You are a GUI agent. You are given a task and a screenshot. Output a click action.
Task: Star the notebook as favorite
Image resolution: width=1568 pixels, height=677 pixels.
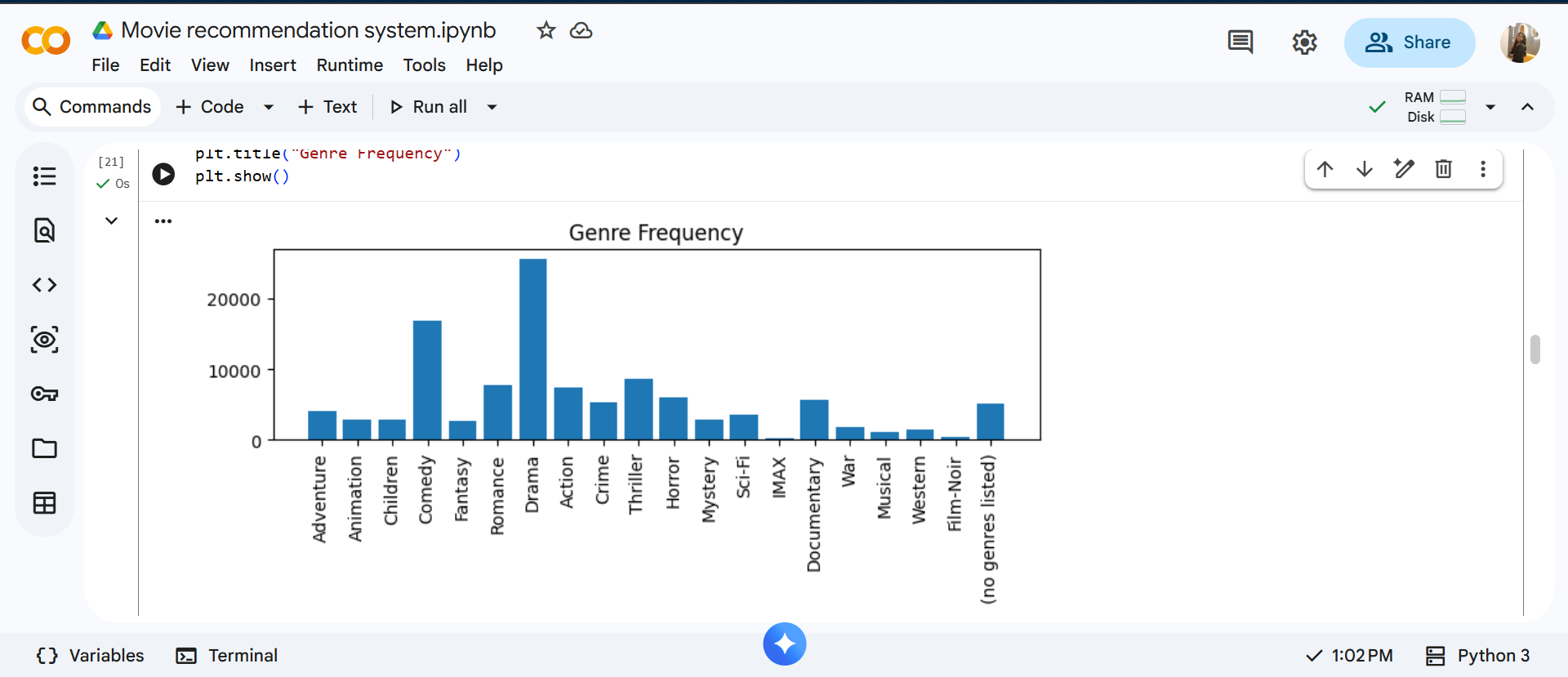[546, 31]
